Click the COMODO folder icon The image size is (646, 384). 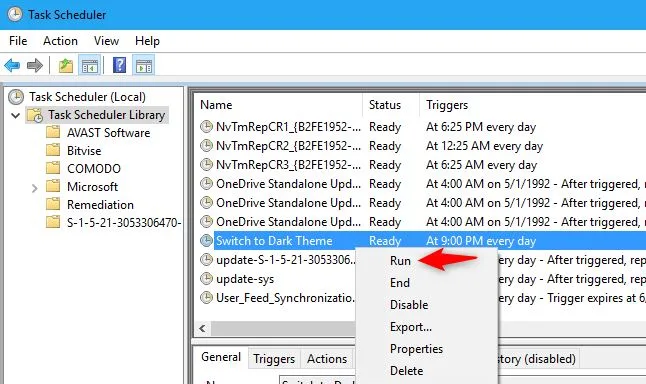tap(53, 168)
